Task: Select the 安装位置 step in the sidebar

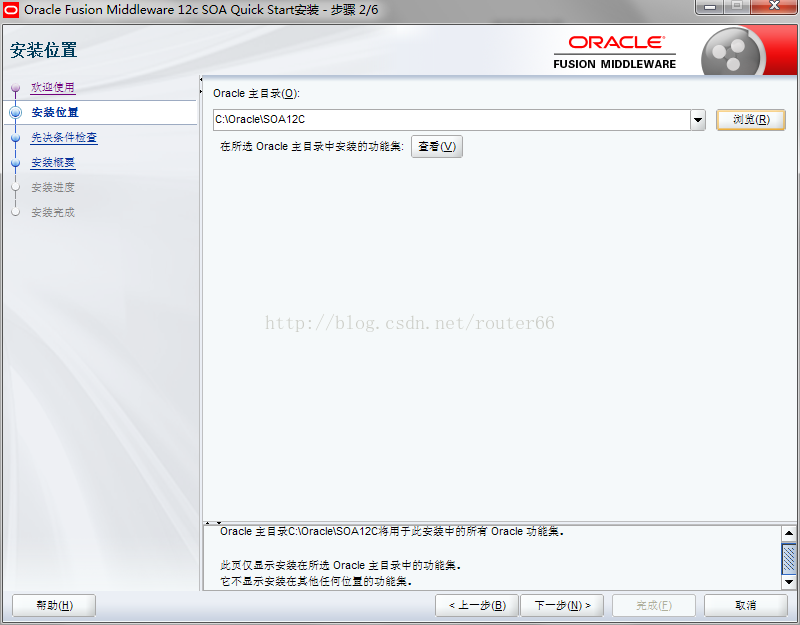Action: coord(55,112)
